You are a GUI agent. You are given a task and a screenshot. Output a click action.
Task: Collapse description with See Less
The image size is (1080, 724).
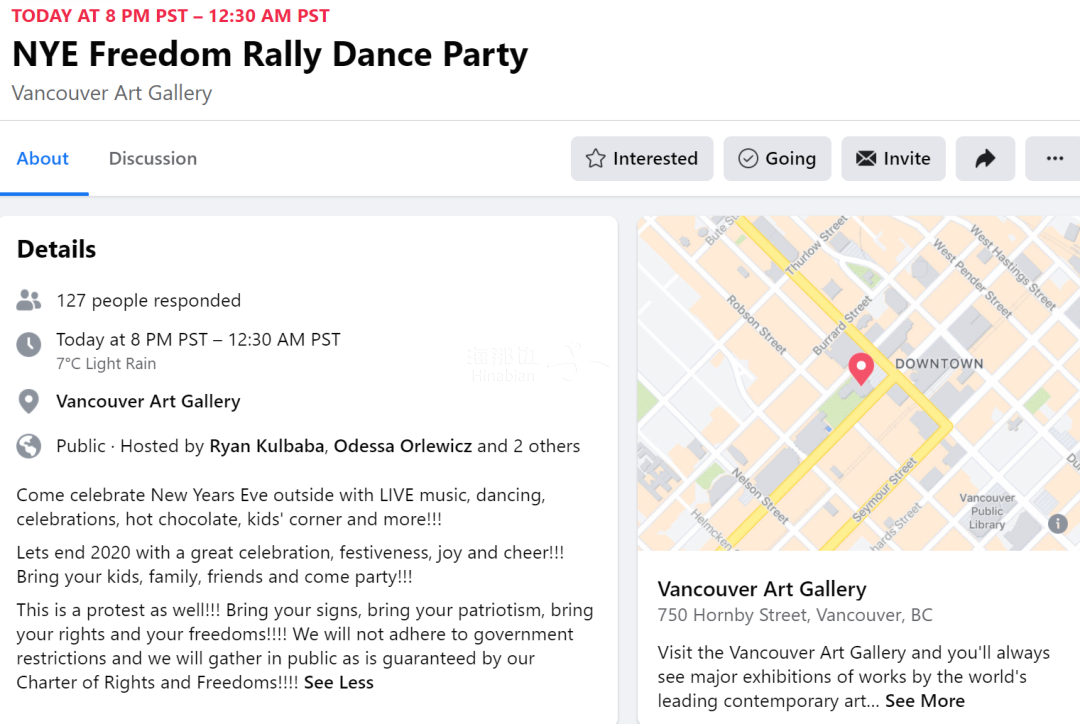(339, 683)
